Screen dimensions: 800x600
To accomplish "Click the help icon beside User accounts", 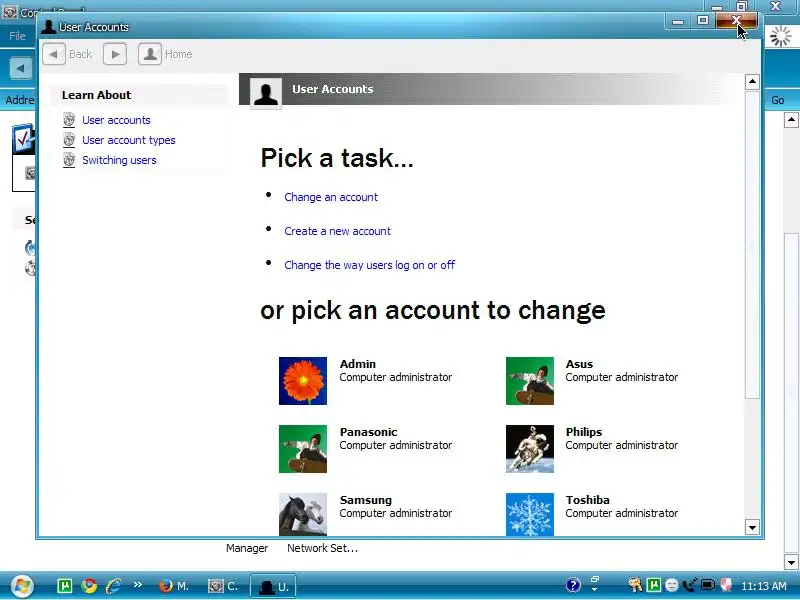I will click(x=69, y=120).
